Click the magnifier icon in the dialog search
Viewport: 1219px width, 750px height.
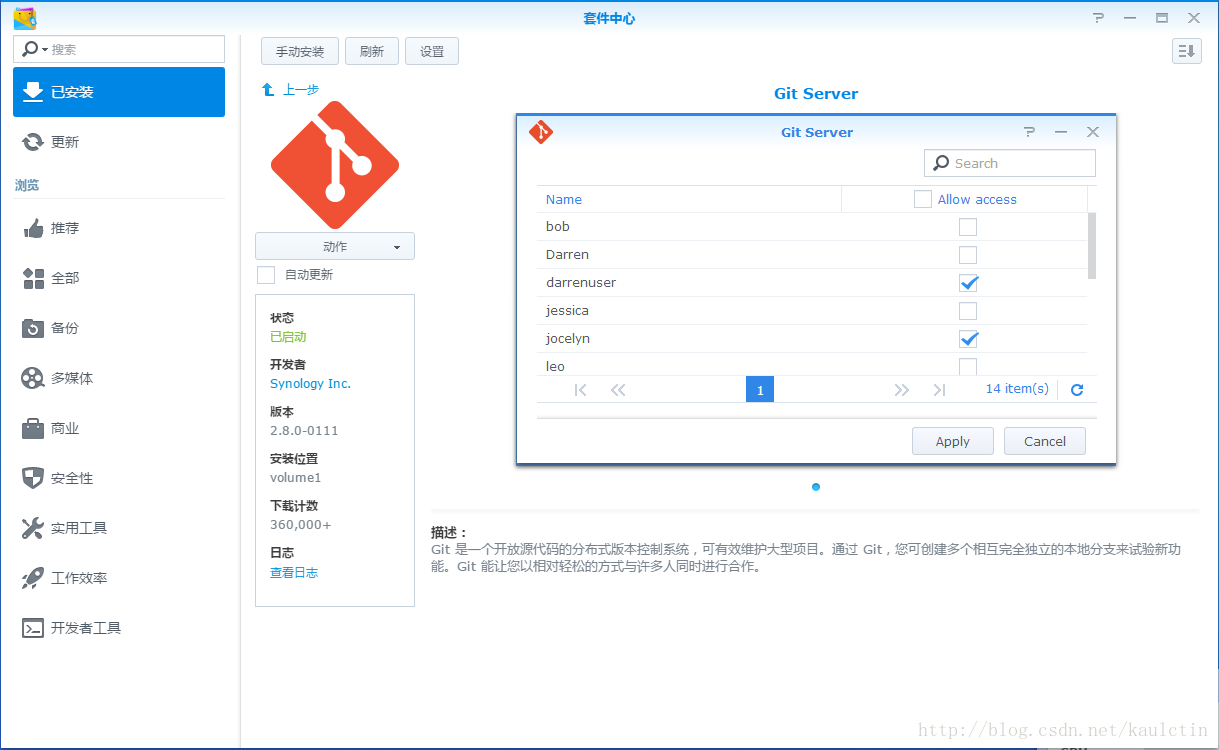(941, 163)
